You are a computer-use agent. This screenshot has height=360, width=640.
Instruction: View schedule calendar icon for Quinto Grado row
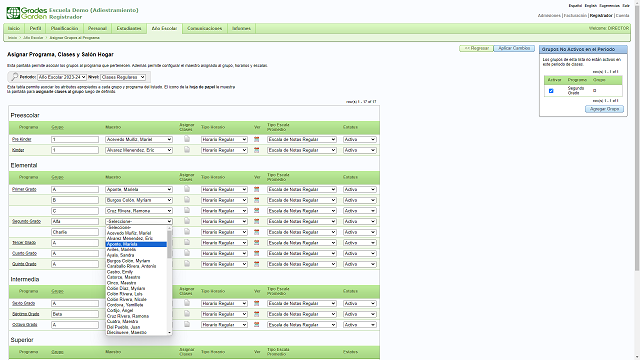(x=256, y=264)
